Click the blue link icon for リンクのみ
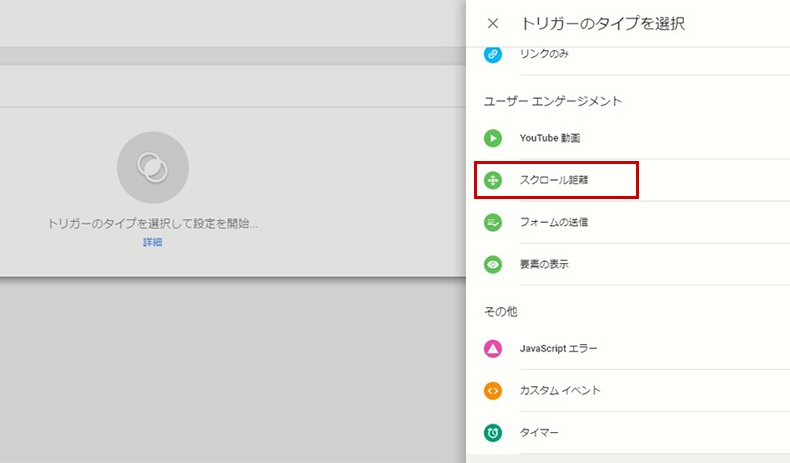Image resolution: width=790 pixels, height=463 pixels. [x=493, y=54]
